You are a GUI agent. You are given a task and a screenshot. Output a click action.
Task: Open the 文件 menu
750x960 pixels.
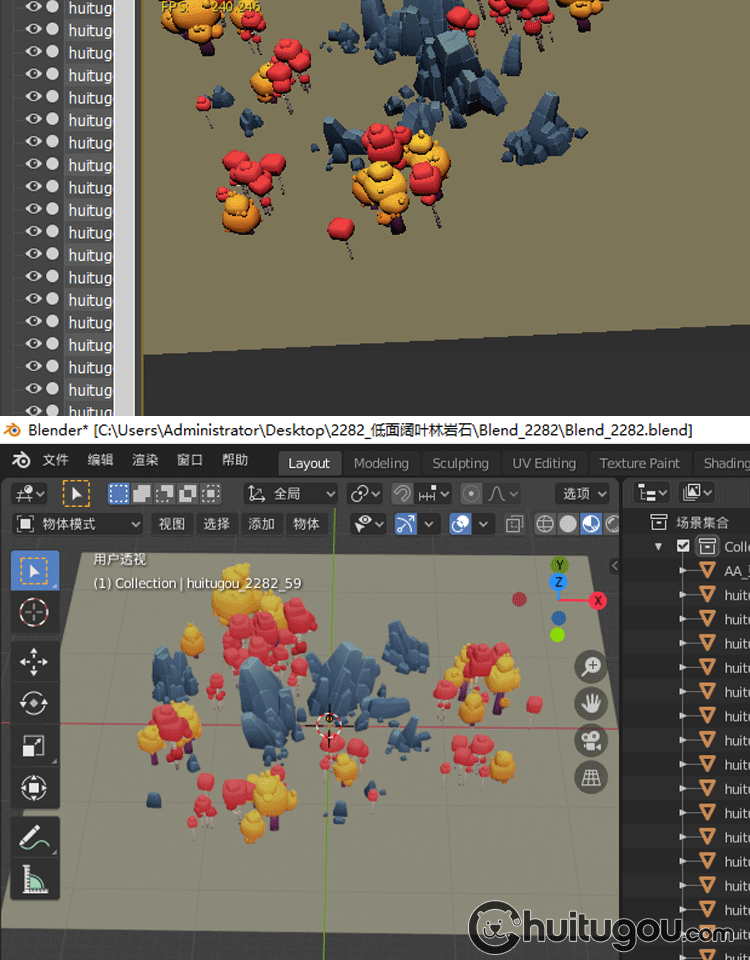(x=55, y=461)
